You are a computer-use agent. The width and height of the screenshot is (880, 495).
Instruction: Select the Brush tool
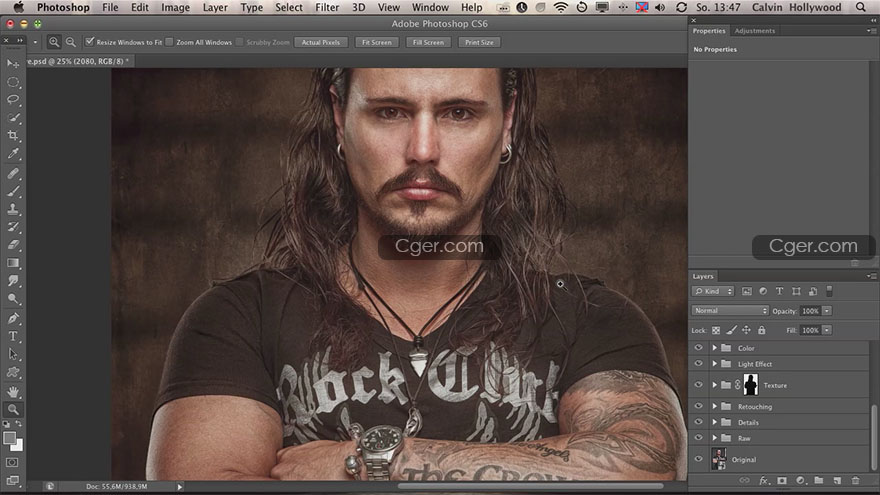(x=13, y=191)
